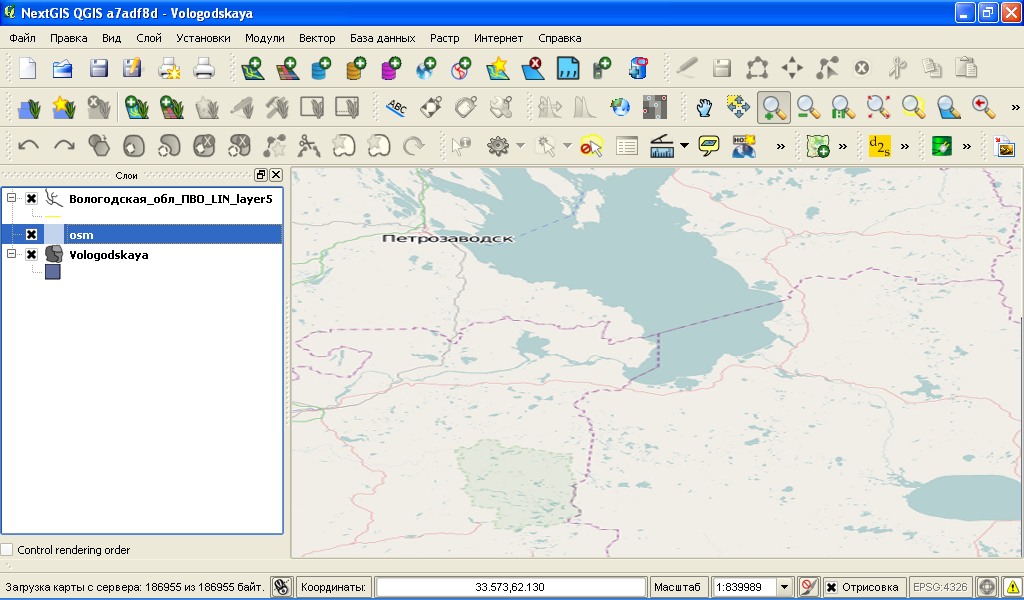Screen dimensions: 1024x600
Task: Uncheck visibility of the osm layer
Action: (x=31, y=234)
